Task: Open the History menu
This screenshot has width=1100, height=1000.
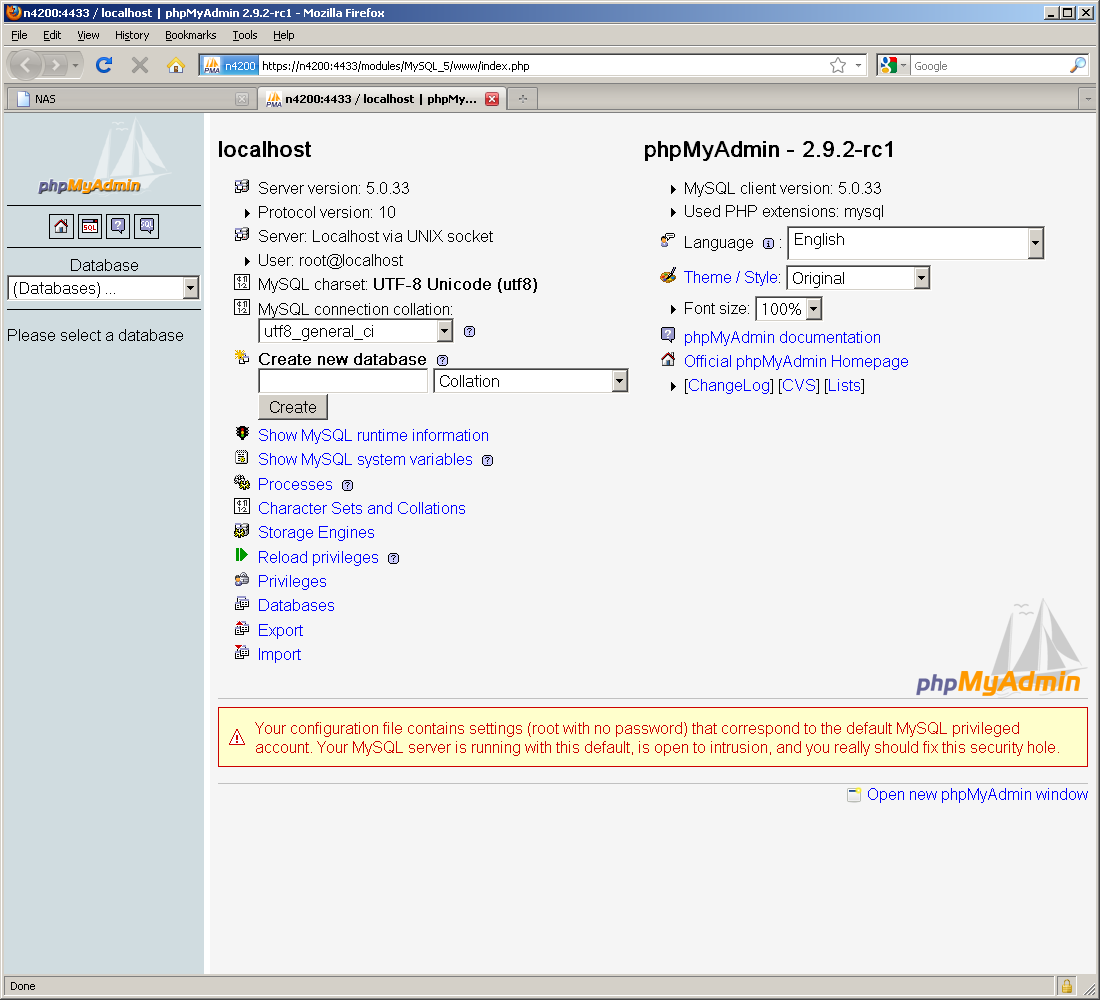Action: [x=132, y=35]
